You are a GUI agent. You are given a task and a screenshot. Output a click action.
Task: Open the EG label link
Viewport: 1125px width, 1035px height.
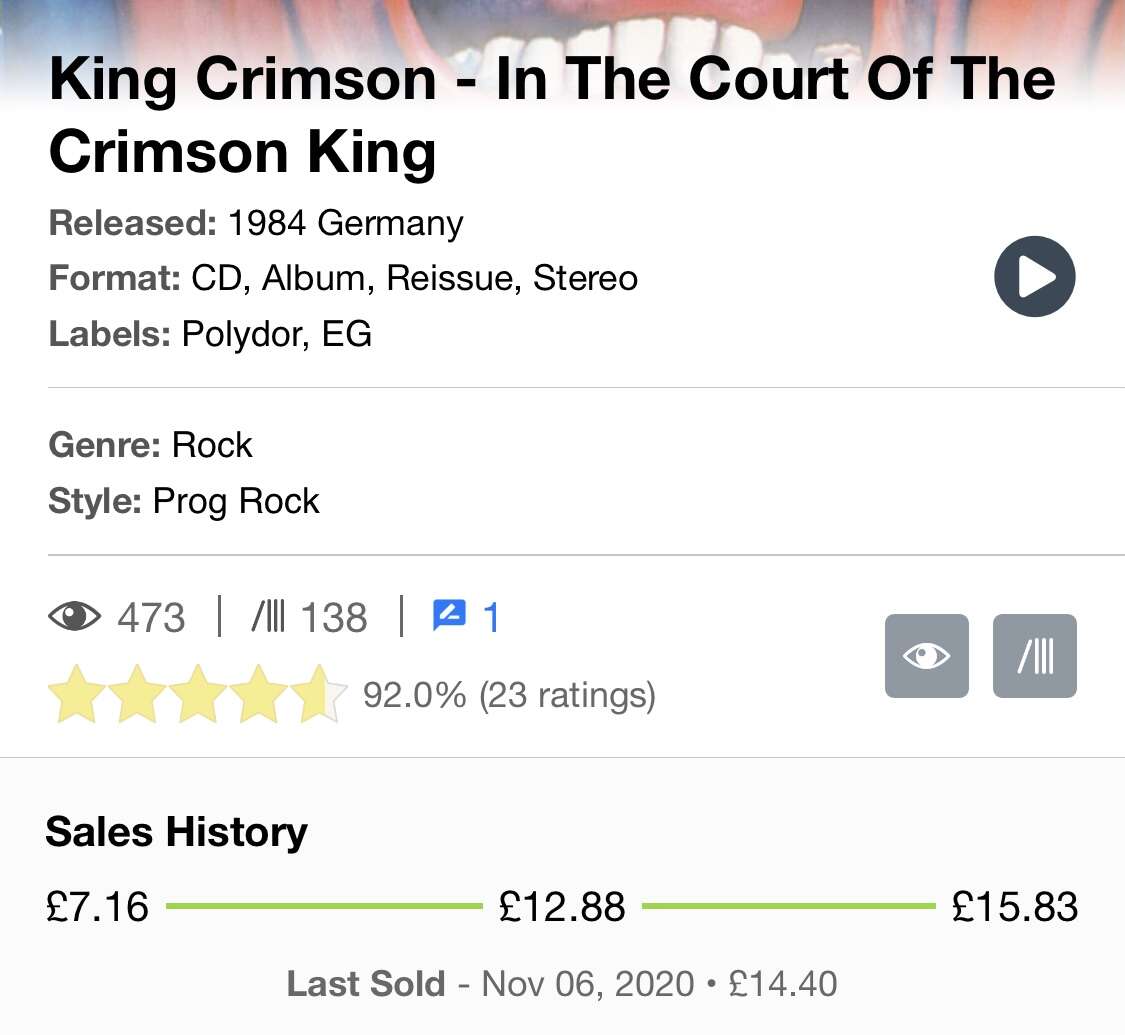click(x=347, y=334)
